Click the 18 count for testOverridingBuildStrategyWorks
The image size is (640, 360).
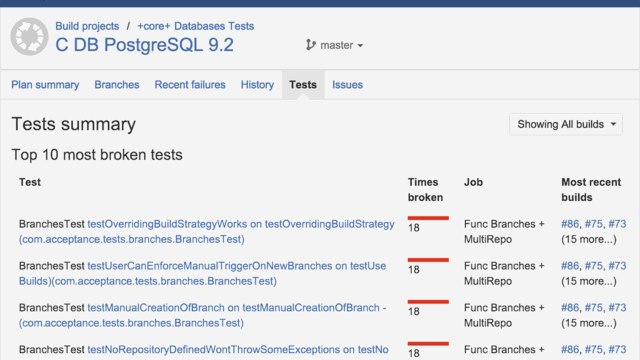[x=414, y=228]
